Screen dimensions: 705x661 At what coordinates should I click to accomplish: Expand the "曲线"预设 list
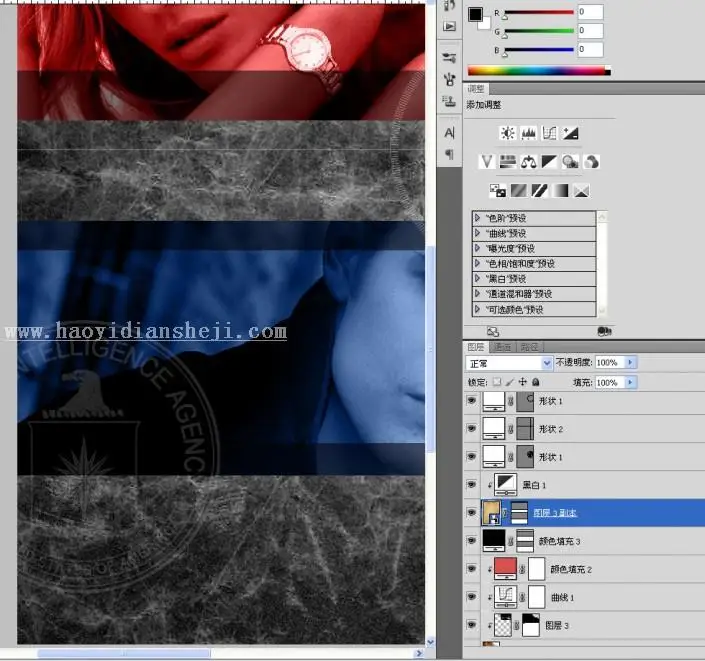(x=477, y=233)
